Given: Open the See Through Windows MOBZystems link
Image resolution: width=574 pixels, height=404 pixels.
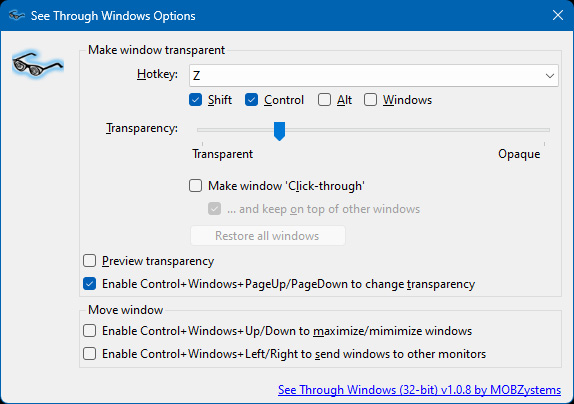Looking at the screenshot, I should [419, 390].
